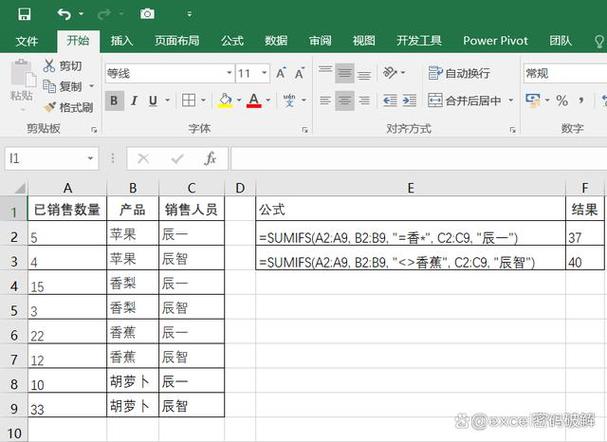Open the fill color dropdown arrow

pyautogui.click(x=239, y=100)
